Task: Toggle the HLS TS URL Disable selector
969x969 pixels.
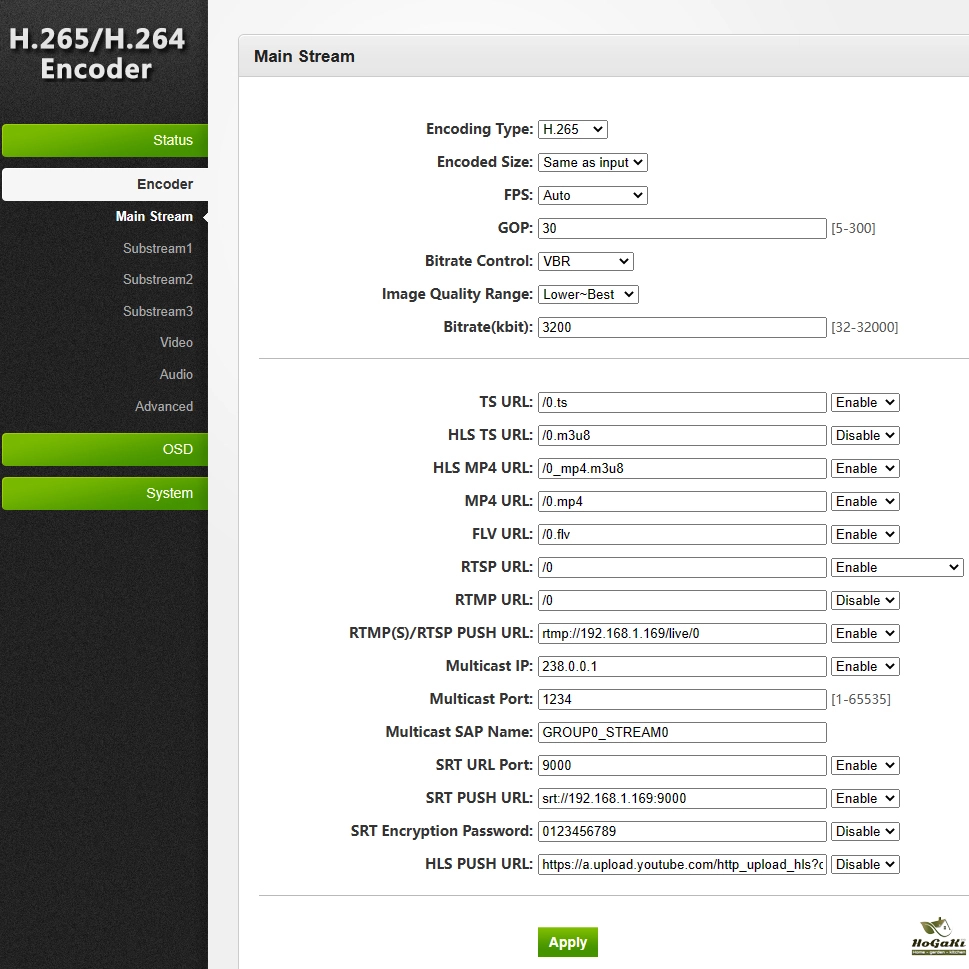Action: point(864,435)
